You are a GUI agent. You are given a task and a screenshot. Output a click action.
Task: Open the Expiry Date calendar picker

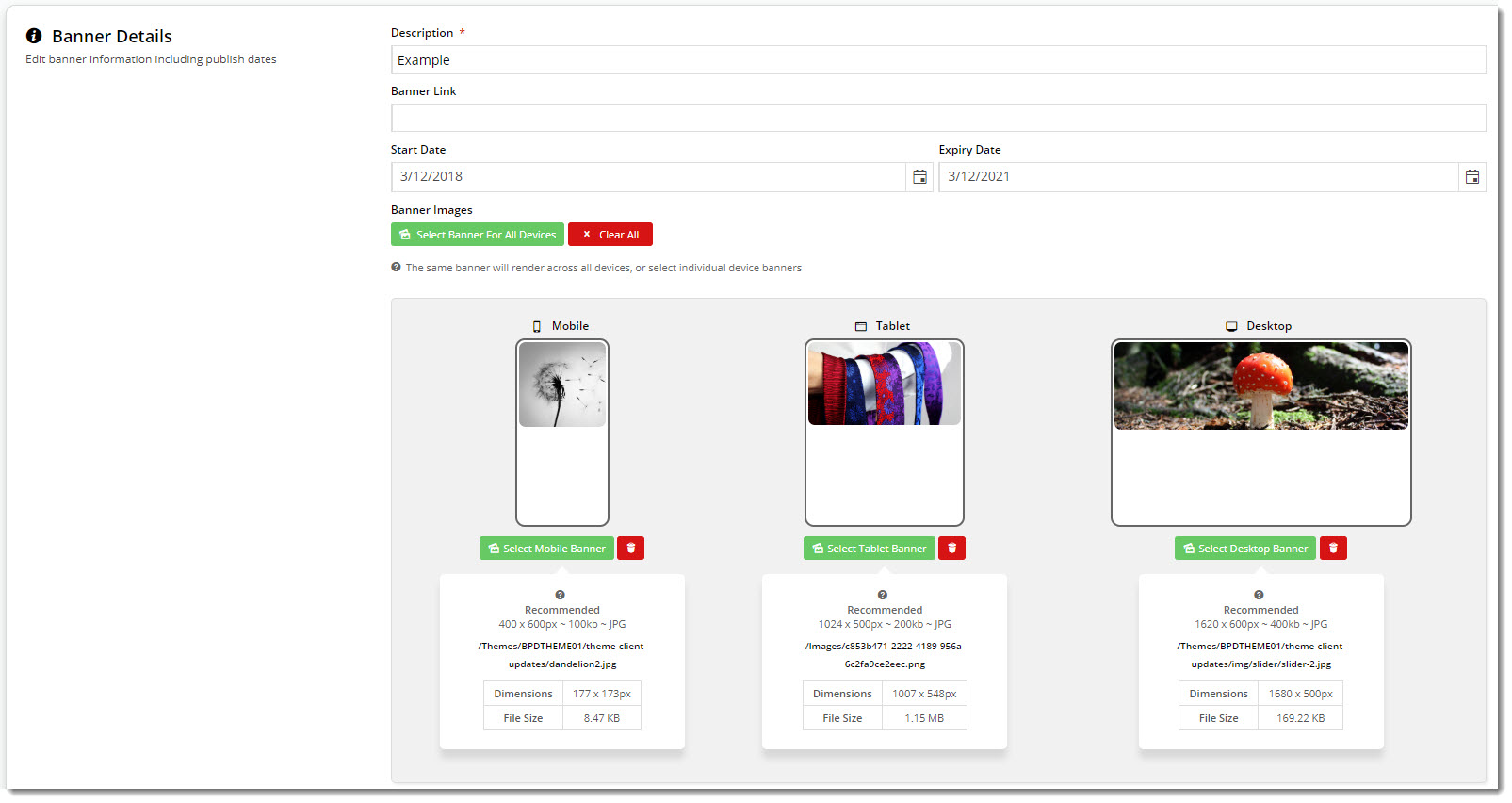(x=1471, y=177)
